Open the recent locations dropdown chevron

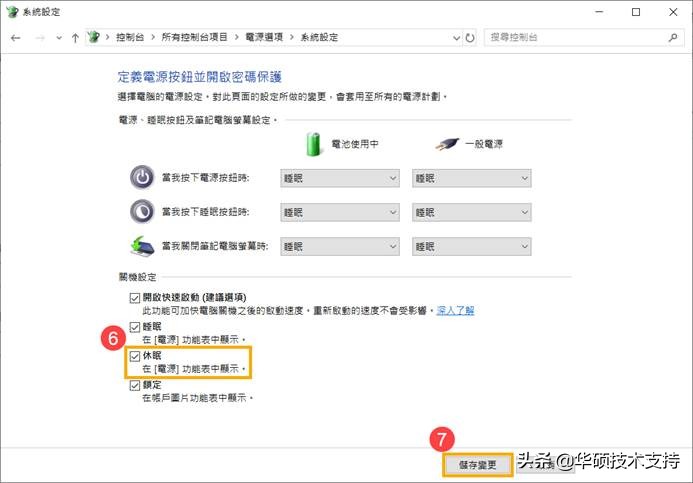[x=59, y=38]
